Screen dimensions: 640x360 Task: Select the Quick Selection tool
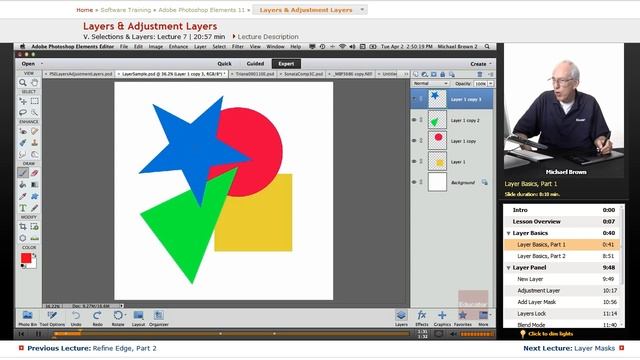coord(35,112)
